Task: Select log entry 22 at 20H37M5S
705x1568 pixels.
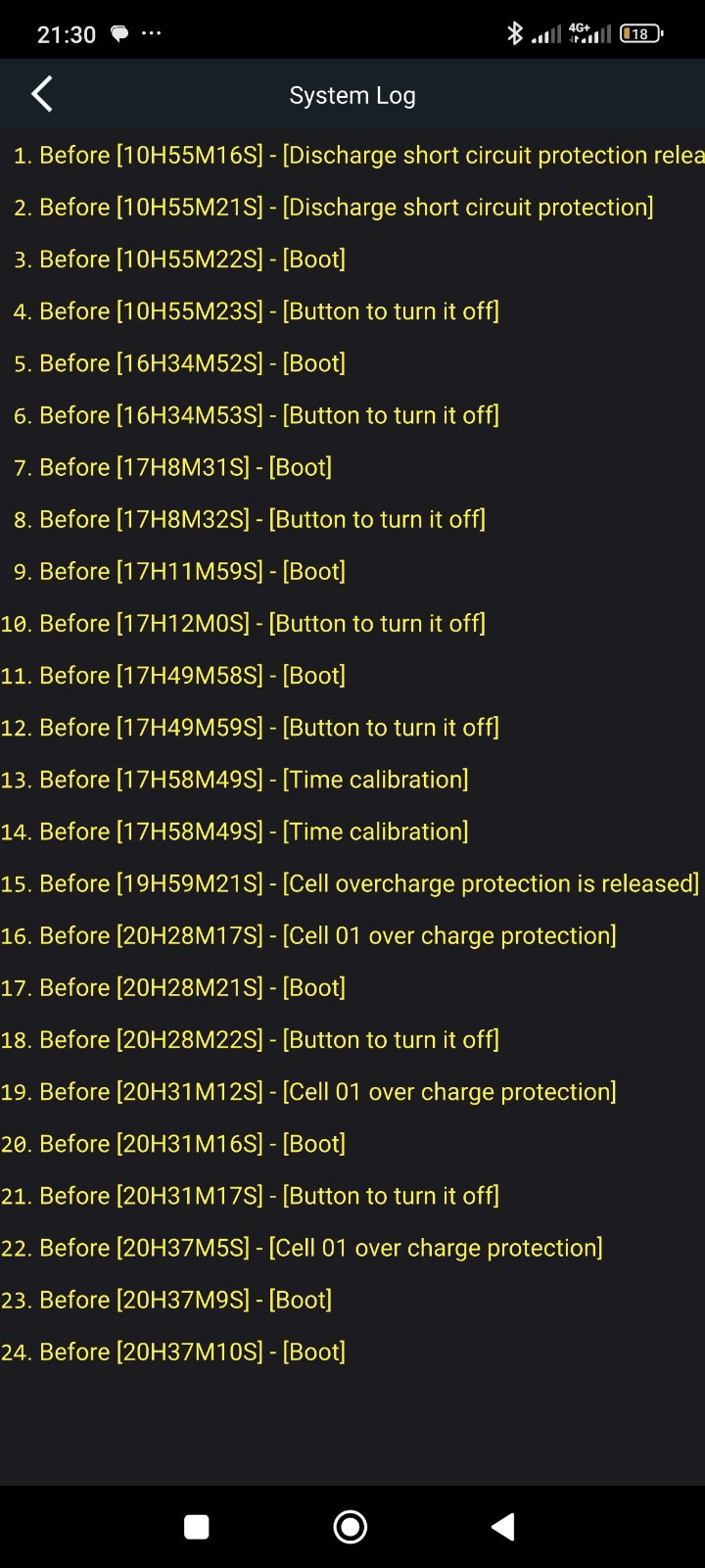Action: (x=352, y=1247)
